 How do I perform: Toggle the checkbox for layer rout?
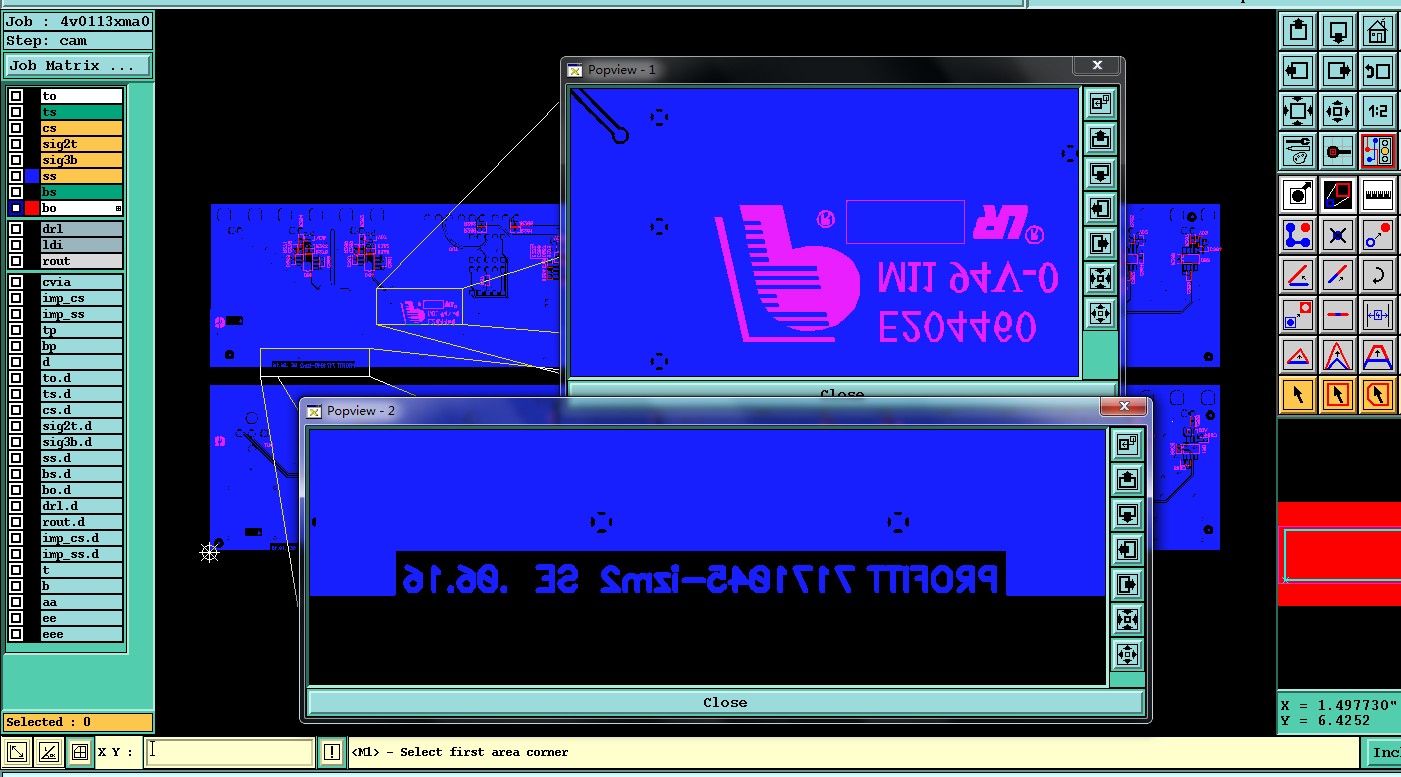point(16,261)
